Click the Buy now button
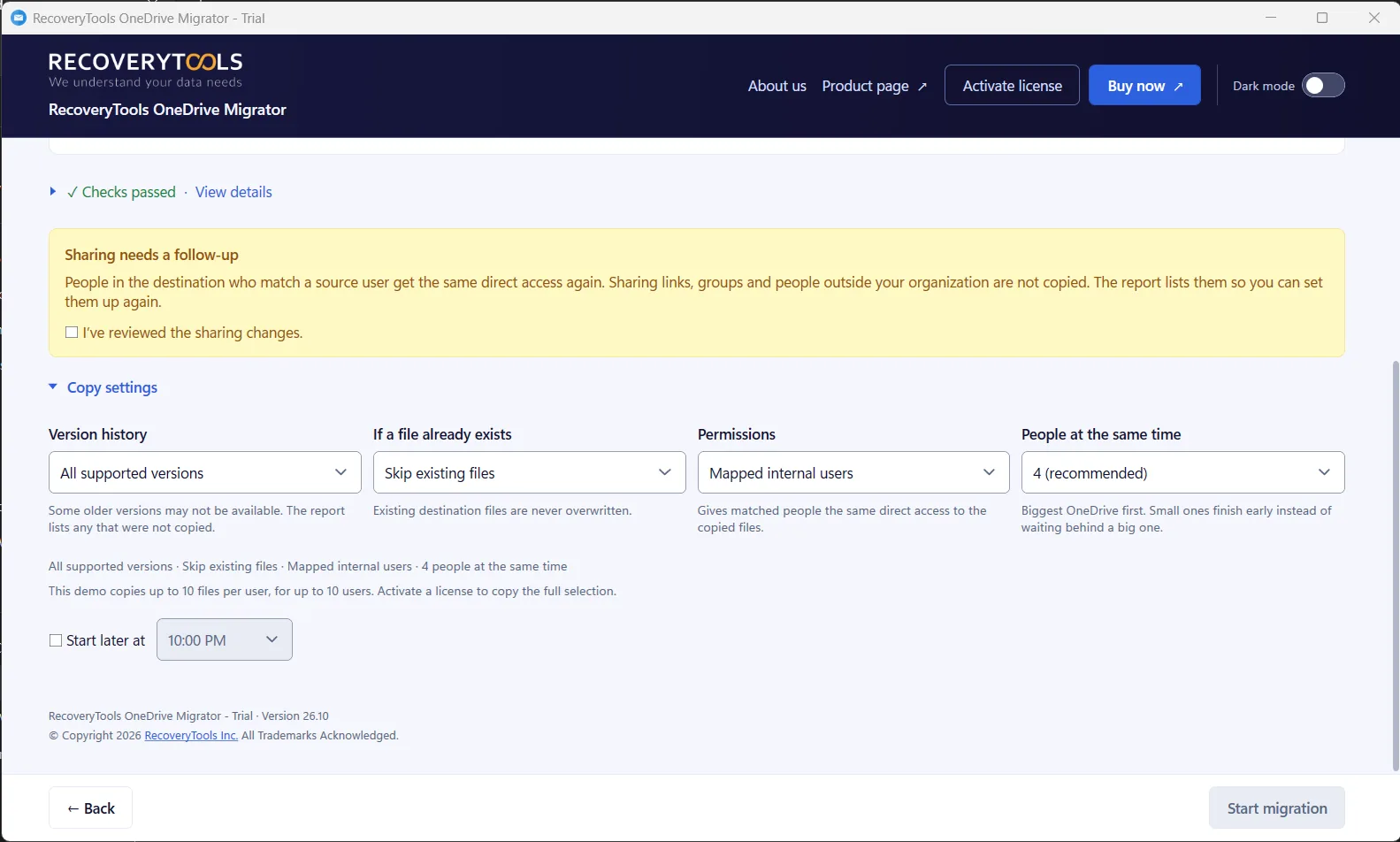 pyautogui.click(x=1144, y=85)
